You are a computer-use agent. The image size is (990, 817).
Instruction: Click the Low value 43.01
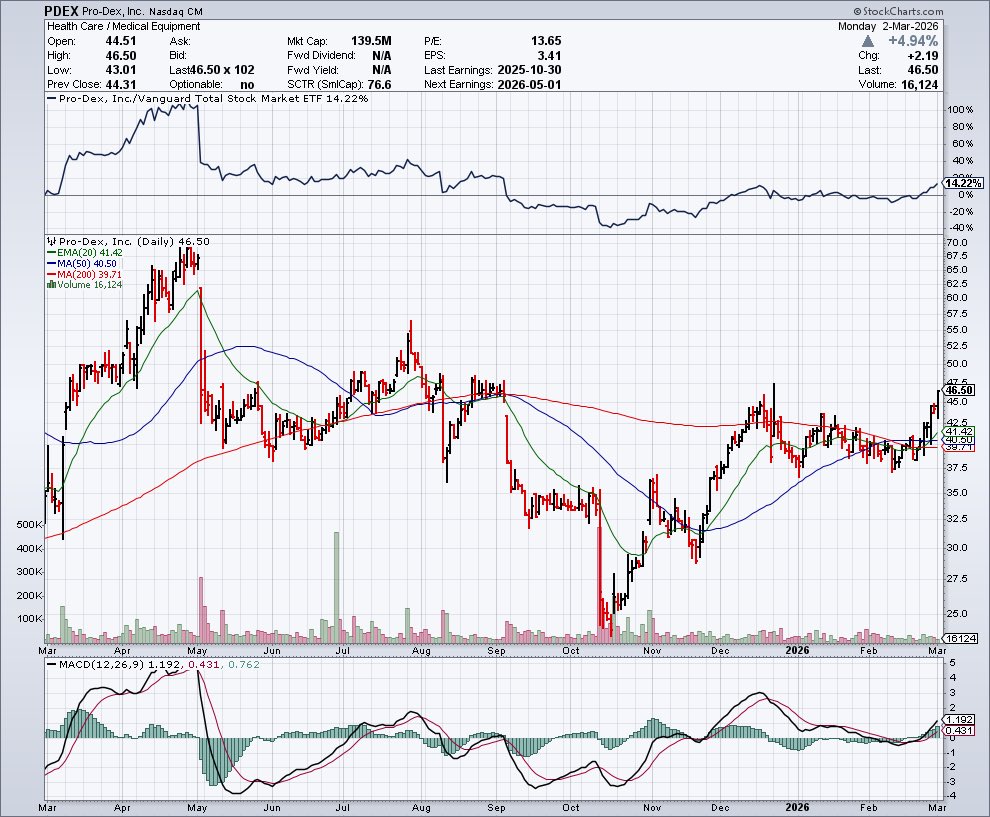pyautogui.click(x=121, y=70)
